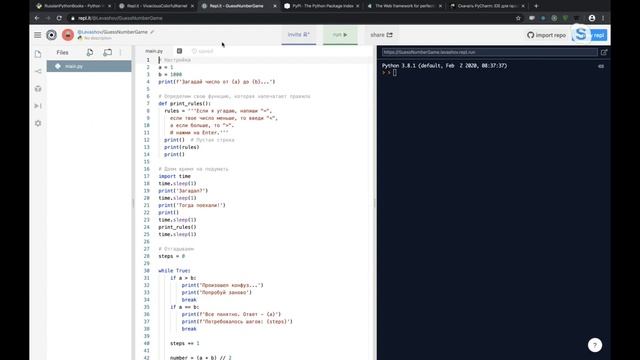Click code line 'print_rules()' on line 24
Image resolution: width=640 pixels, height=360 pixels.
[x=177, y=227]
